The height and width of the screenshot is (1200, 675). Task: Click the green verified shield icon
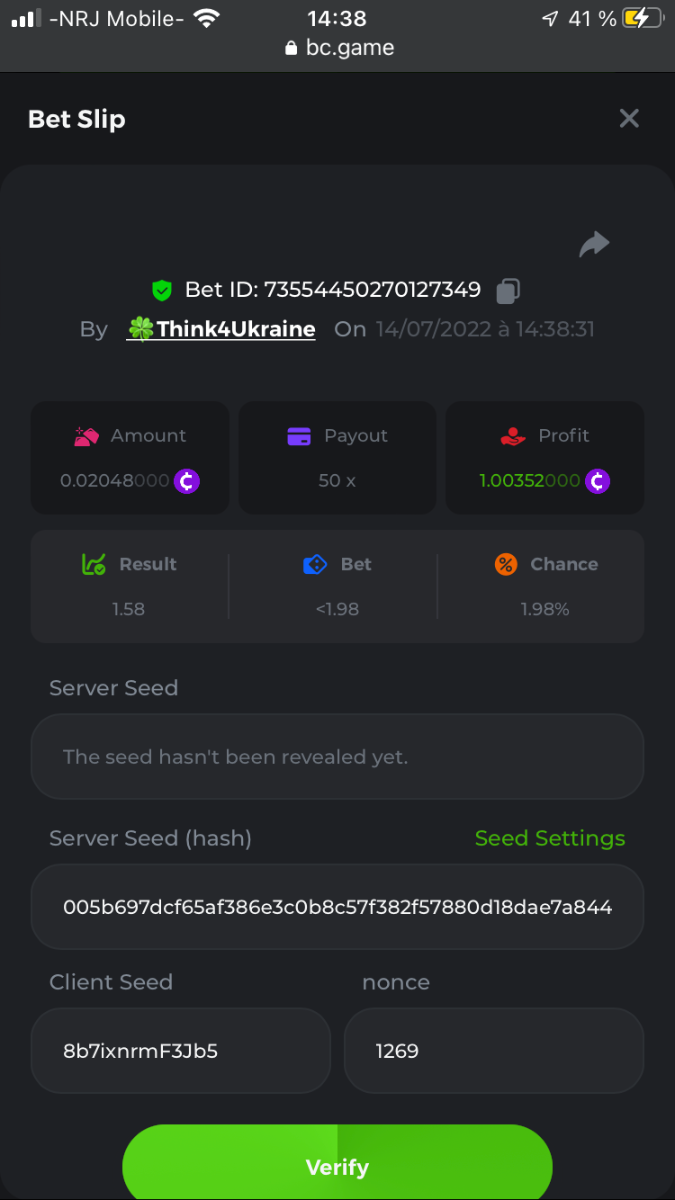pos(162,291)
